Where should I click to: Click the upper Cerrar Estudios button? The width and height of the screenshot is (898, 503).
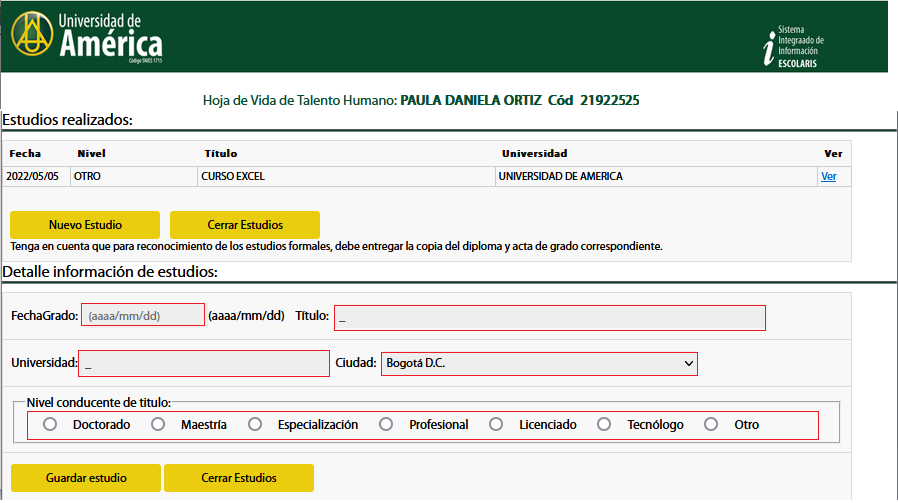(x=245, y=225)
